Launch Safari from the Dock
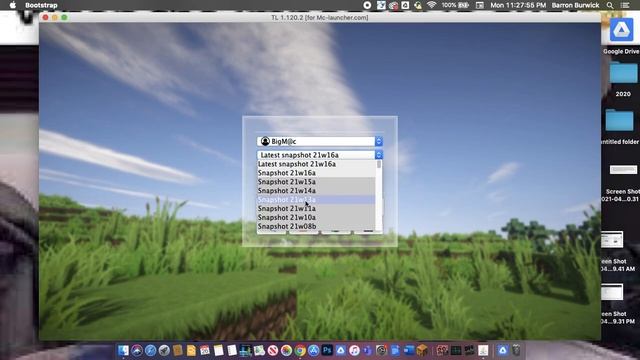Screen dimensions: 640x360 150,350
